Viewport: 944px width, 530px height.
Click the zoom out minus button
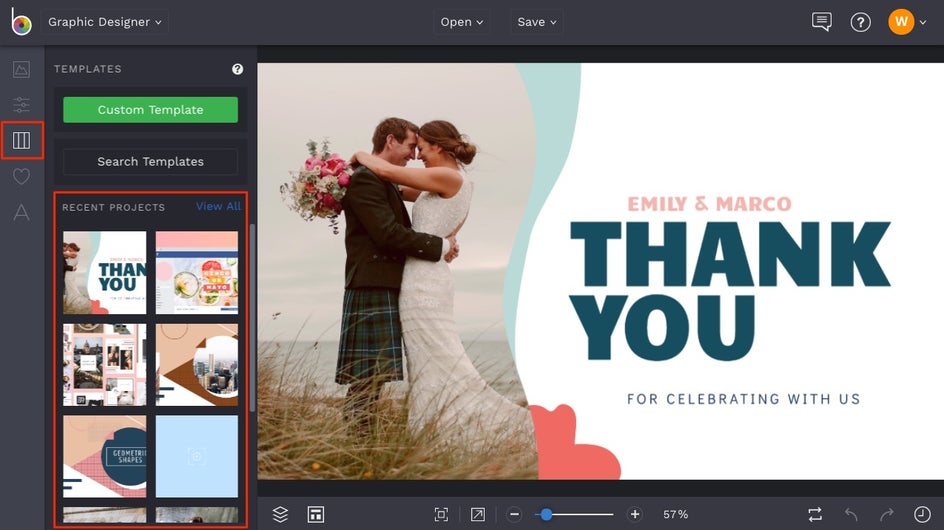pos(514,514)
